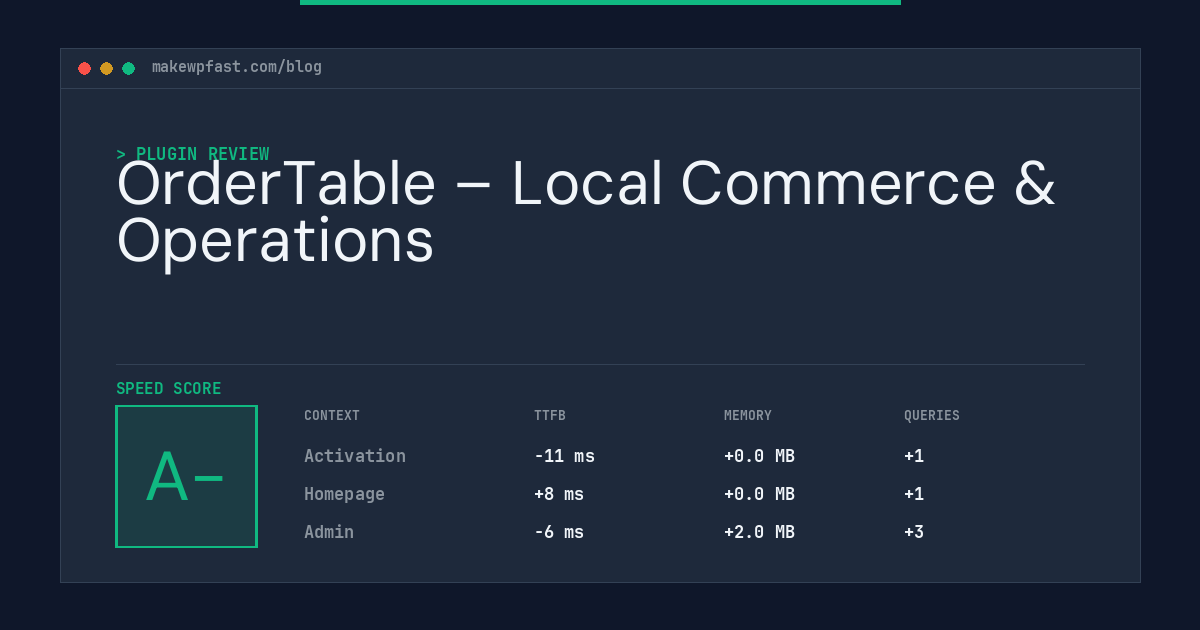Viewport: 1200px width, 630px height.
Task: Click the +3 queries value
Action: click(914, 532)
